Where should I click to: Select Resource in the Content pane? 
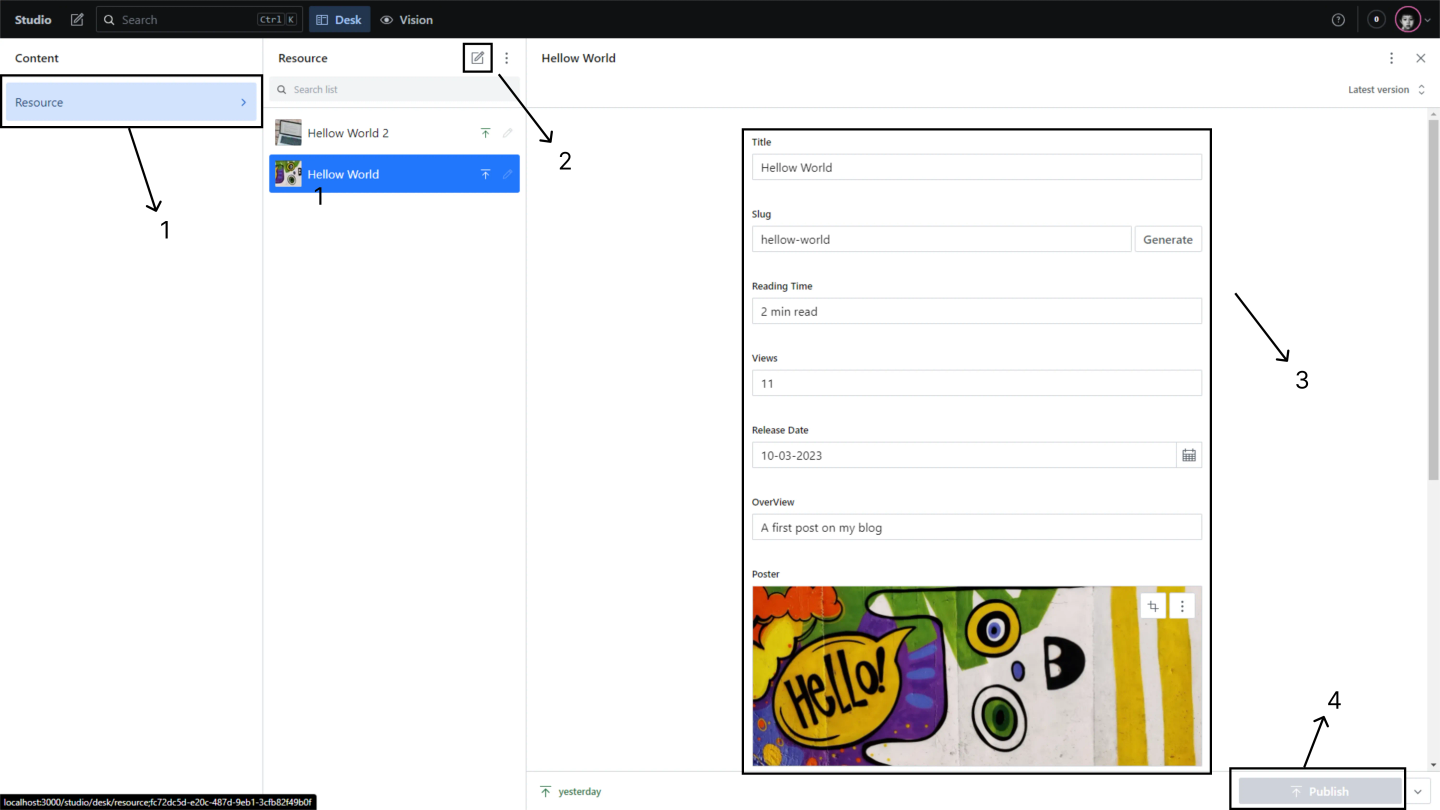131,102
